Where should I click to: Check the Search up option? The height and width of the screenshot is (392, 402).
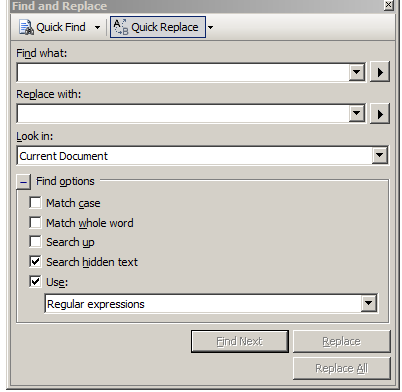(x=35, y=242)
